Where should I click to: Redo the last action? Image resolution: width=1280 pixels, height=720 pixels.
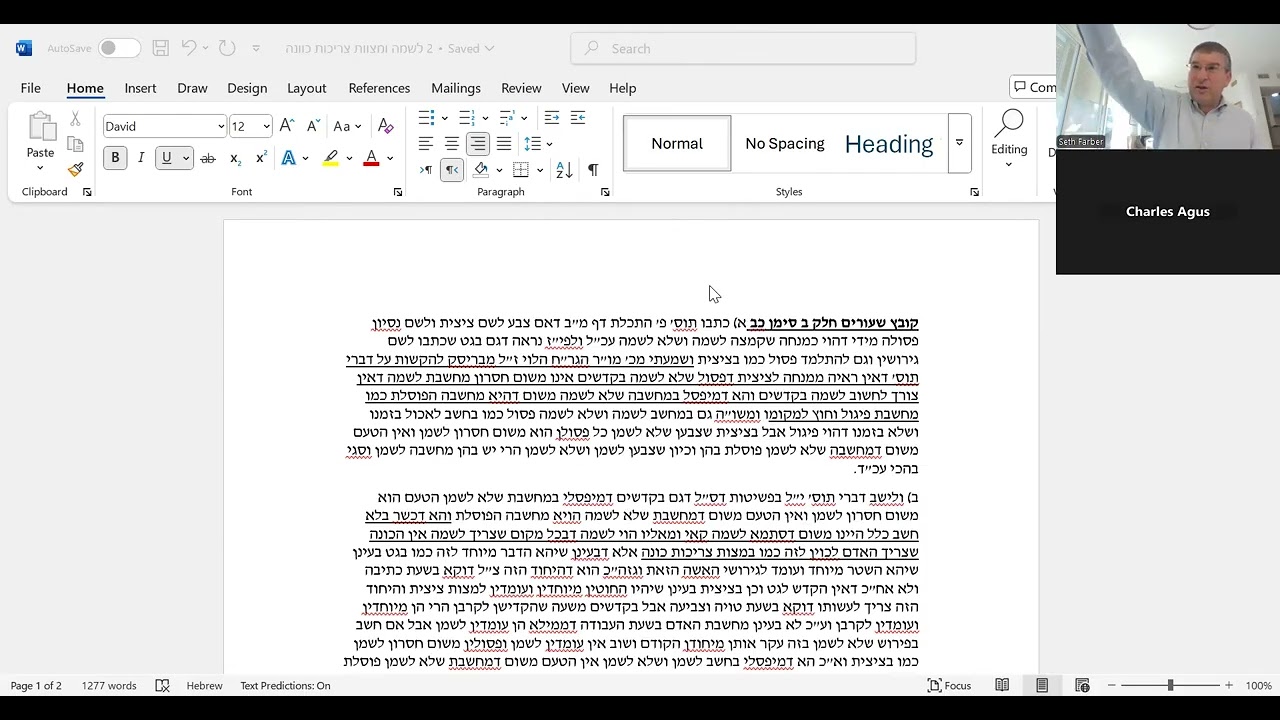pyautogui.click(x=227, y=48)
